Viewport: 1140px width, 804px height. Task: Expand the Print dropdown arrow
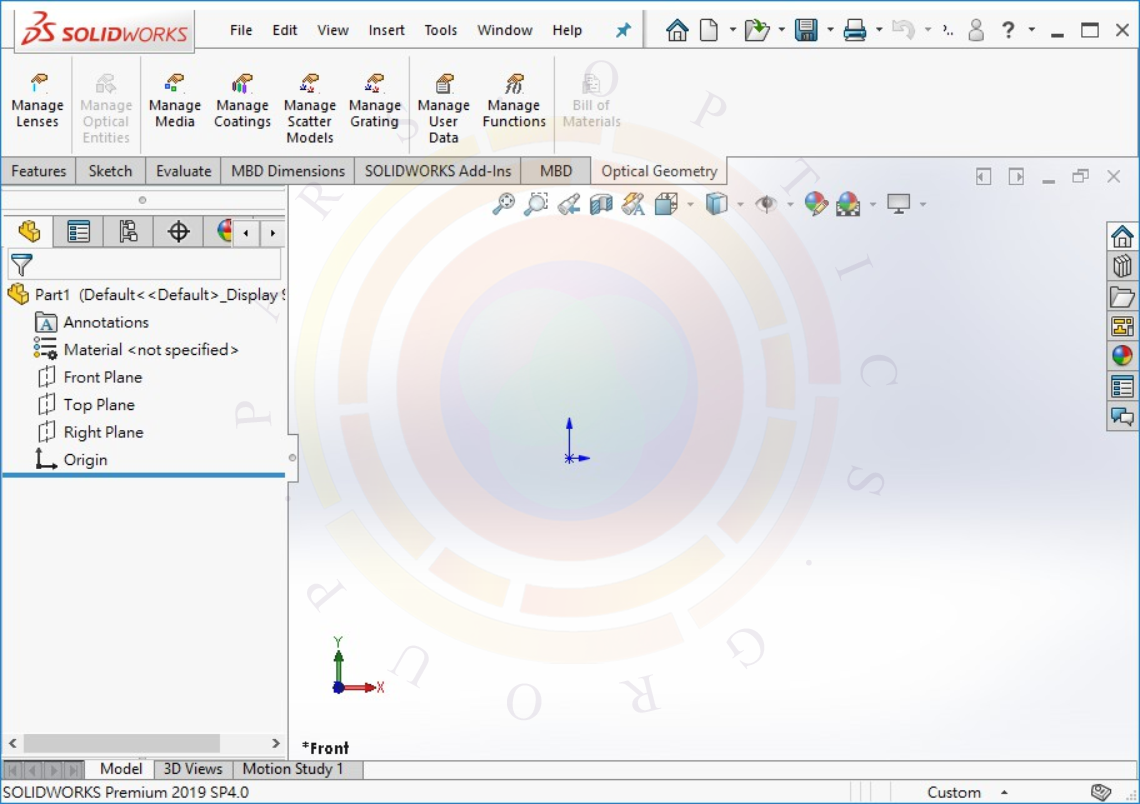point(879,30)
